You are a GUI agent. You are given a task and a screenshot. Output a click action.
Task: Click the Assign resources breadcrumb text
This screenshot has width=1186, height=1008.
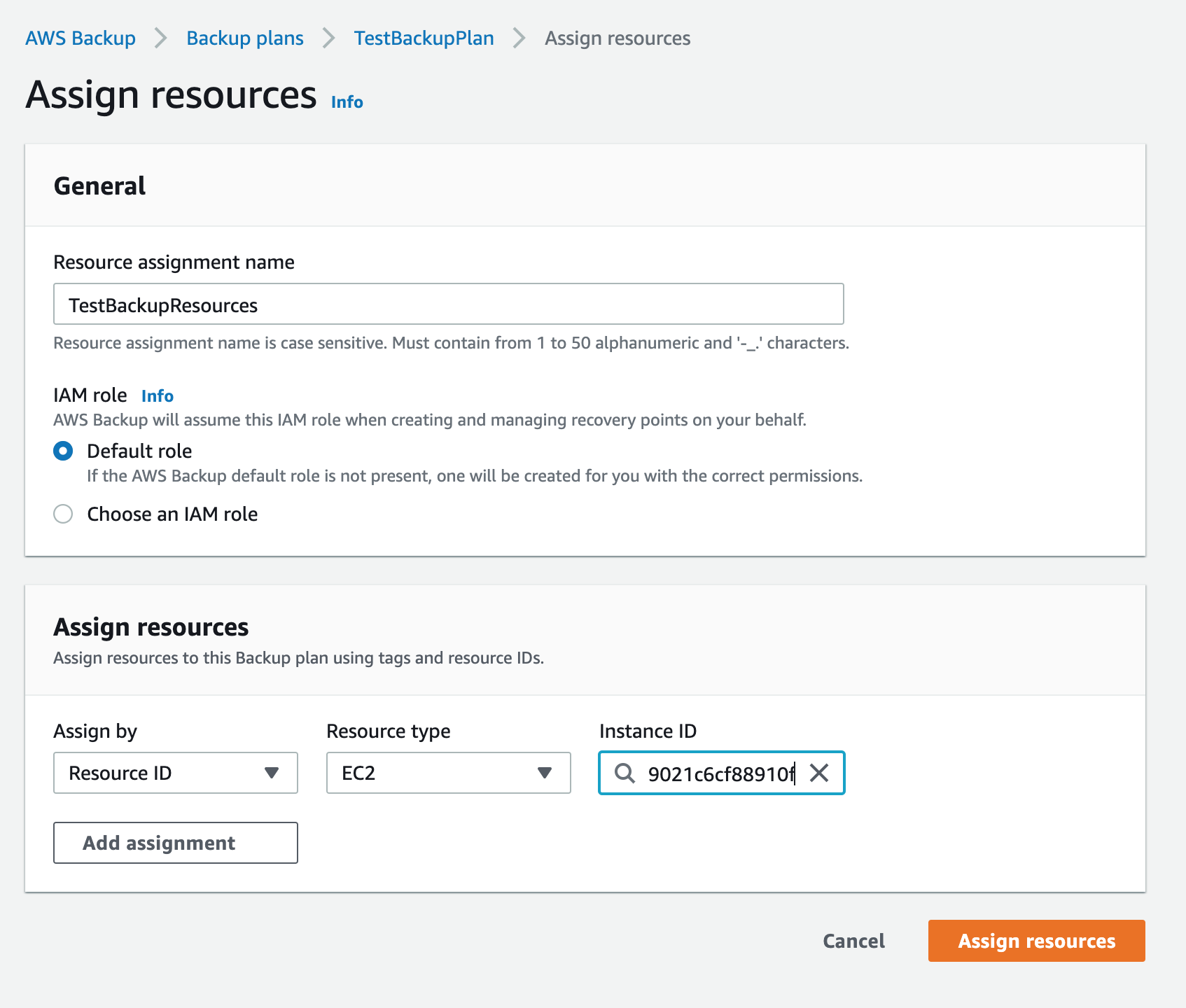[x=618, y=38]
